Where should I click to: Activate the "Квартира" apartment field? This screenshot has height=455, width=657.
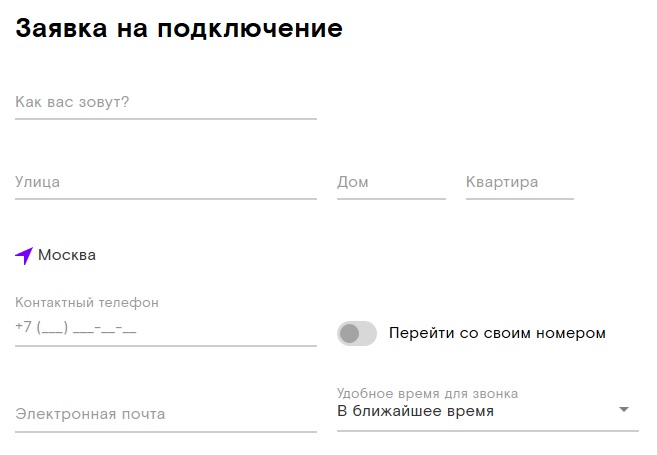519,182
